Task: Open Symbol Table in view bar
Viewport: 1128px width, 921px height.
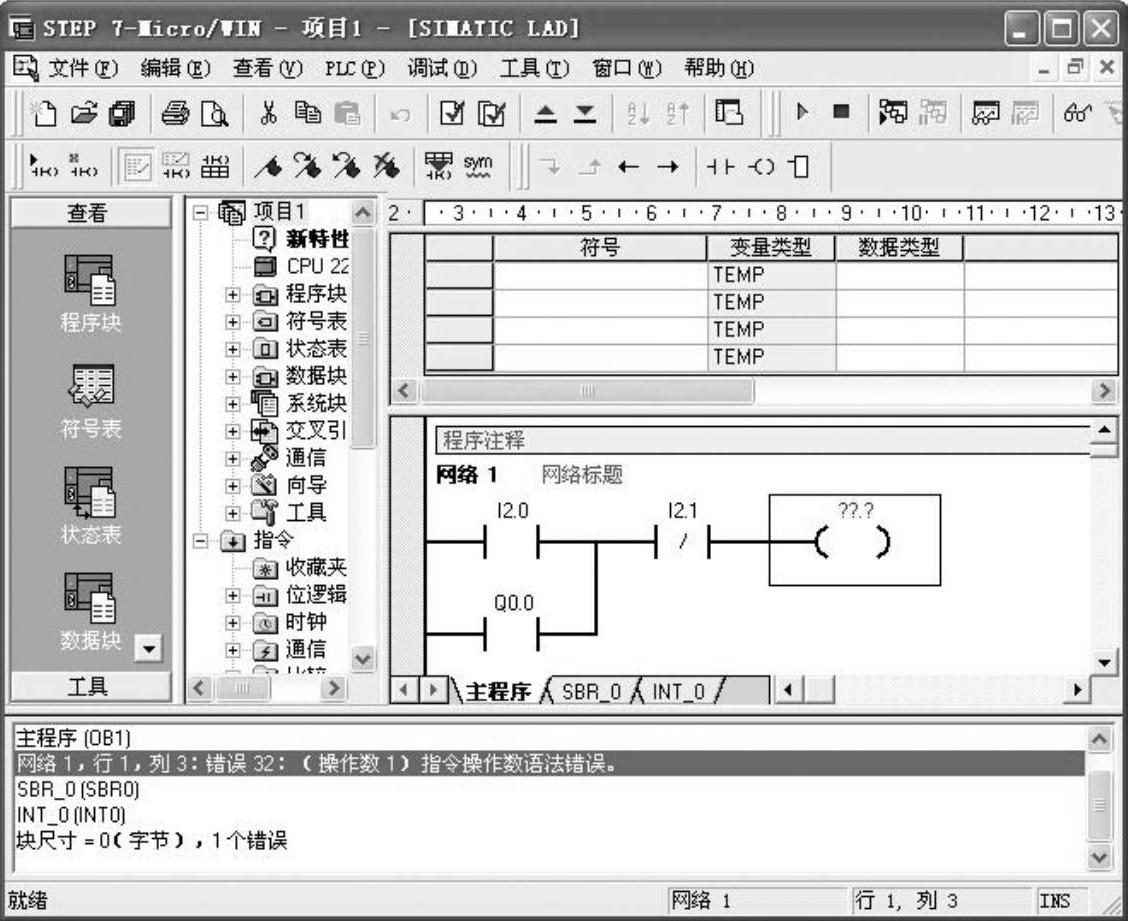Action: pyautogui.click(x=90, y=401)
